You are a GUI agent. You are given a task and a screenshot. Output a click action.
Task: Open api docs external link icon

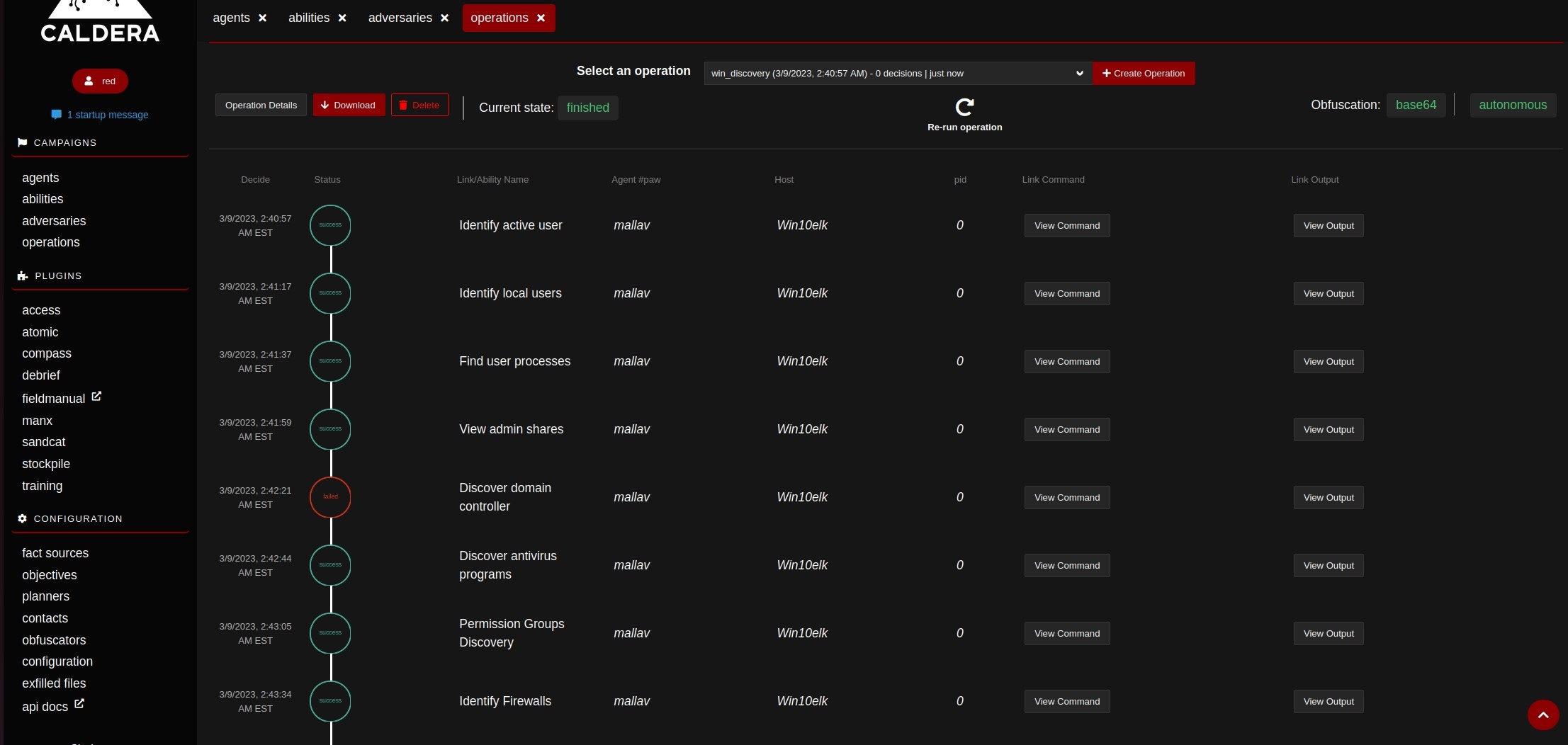tap(79, 704)
